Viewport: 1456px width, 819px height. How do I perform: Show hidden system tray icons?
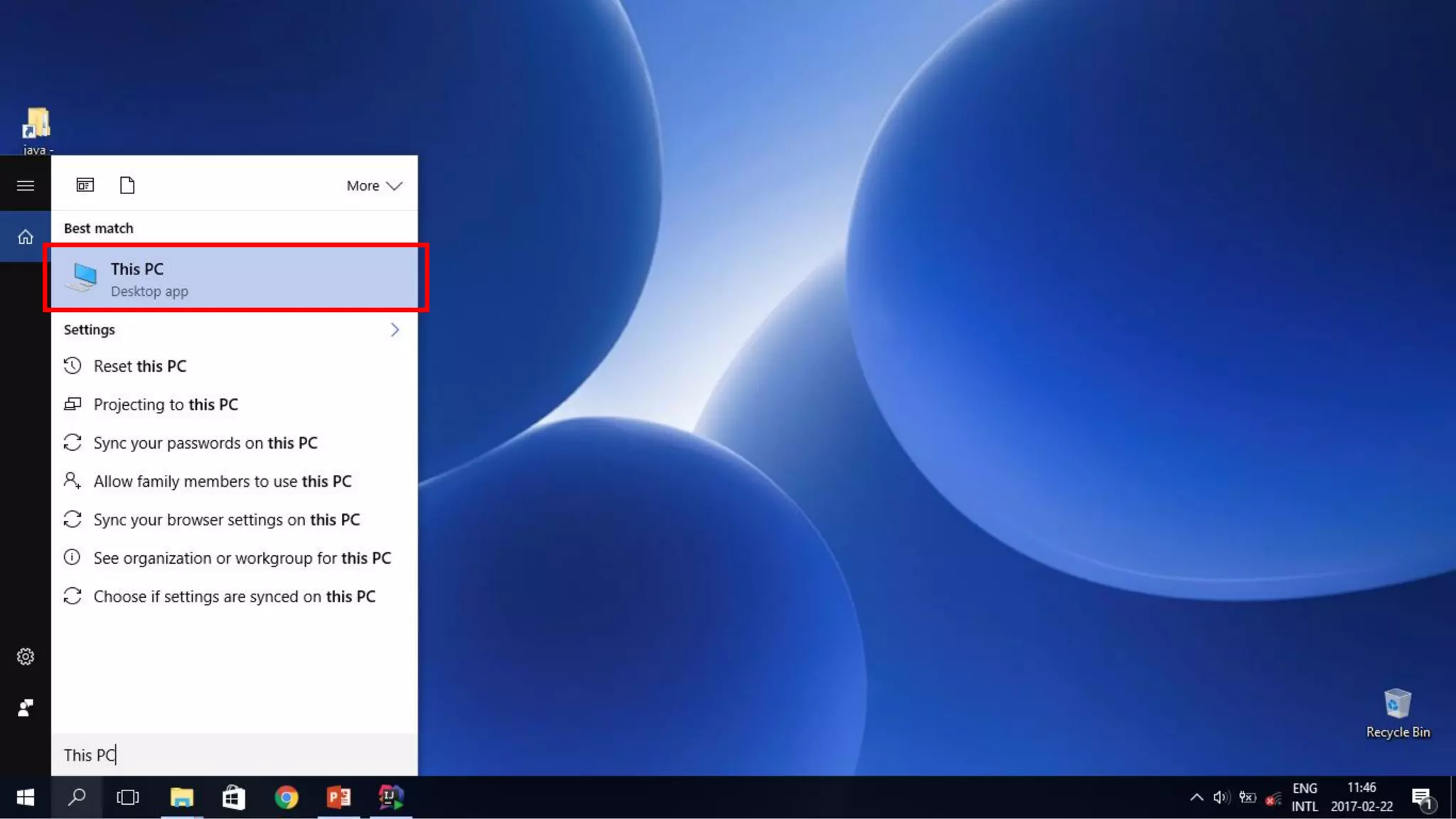(1197, 798)
